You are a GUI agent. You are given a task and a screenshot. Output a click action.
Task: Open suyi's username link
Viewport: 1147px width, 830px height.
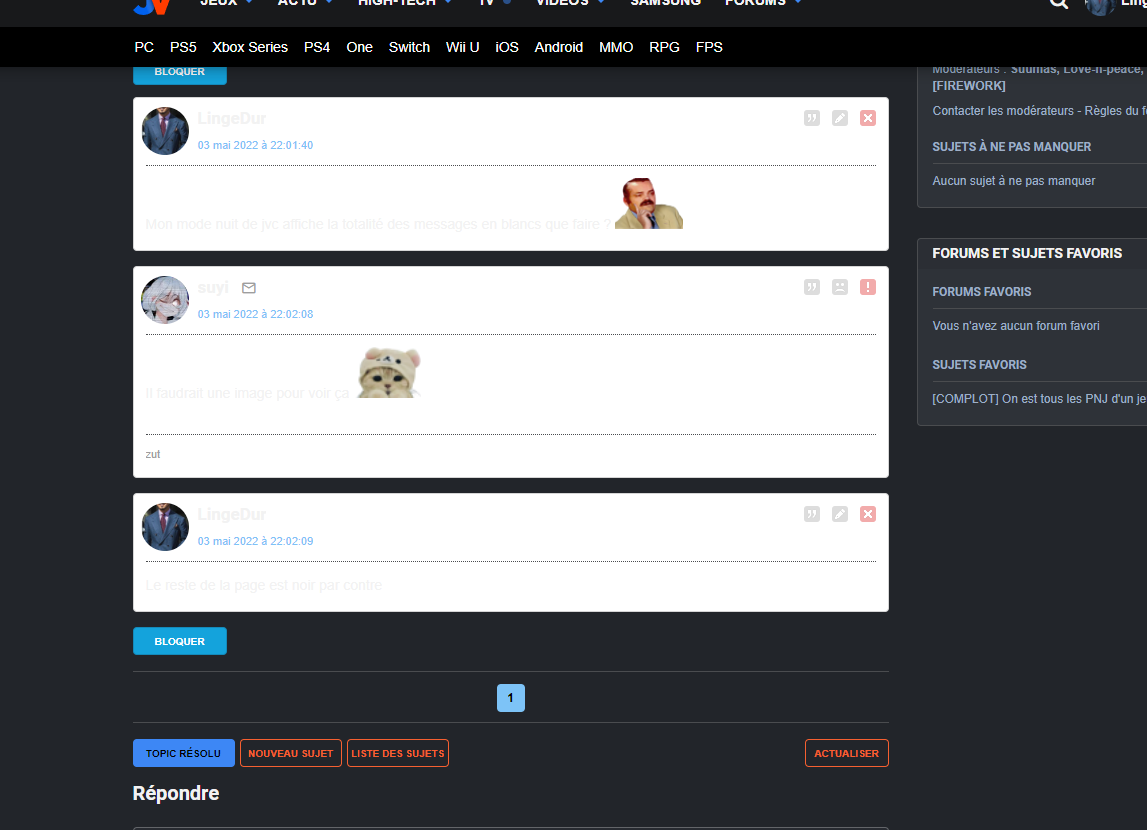coord(213,287)
